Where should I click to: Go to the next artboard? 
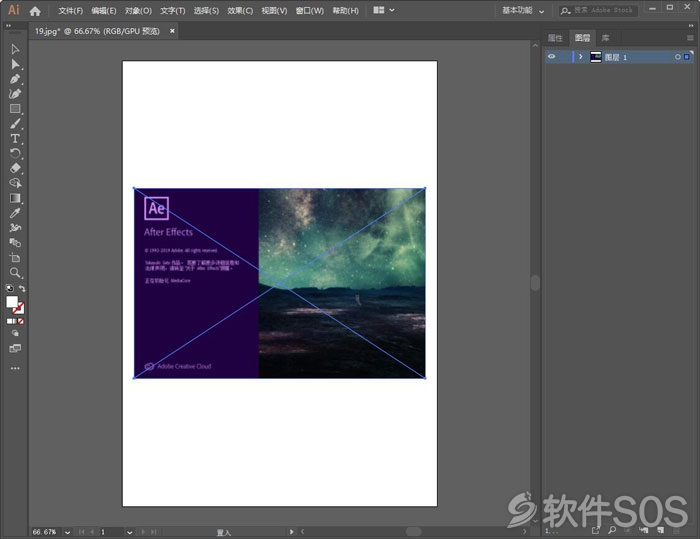pos(143,532)
